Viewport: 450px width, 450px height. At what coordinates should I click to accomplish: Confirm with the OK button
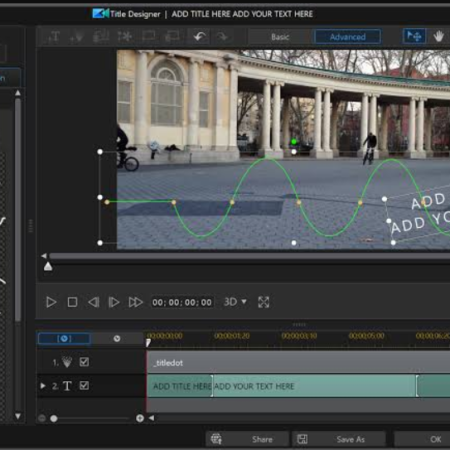422,439
